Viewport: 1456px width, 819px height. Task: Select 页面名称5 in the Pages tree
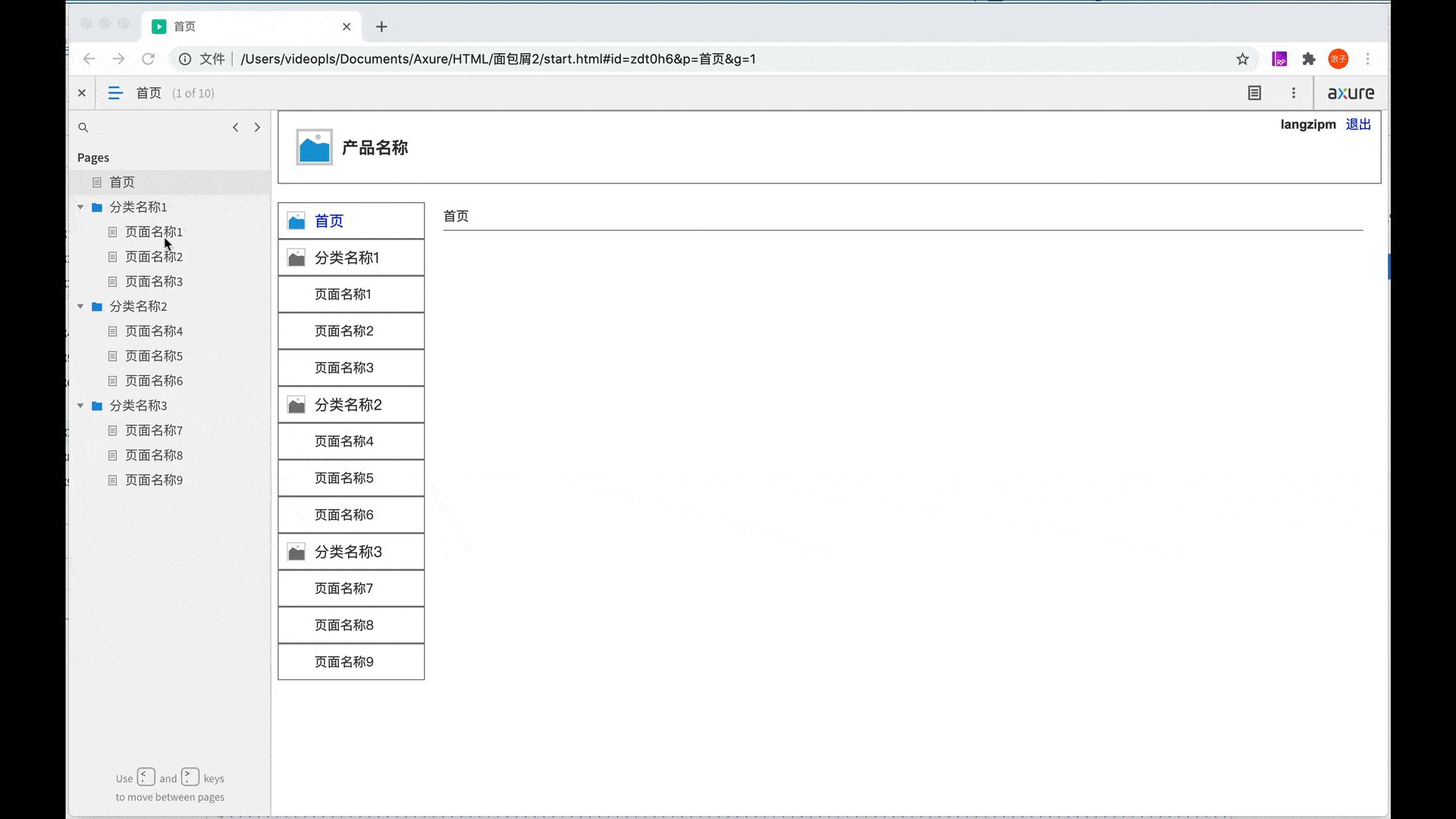pos(153,356)
